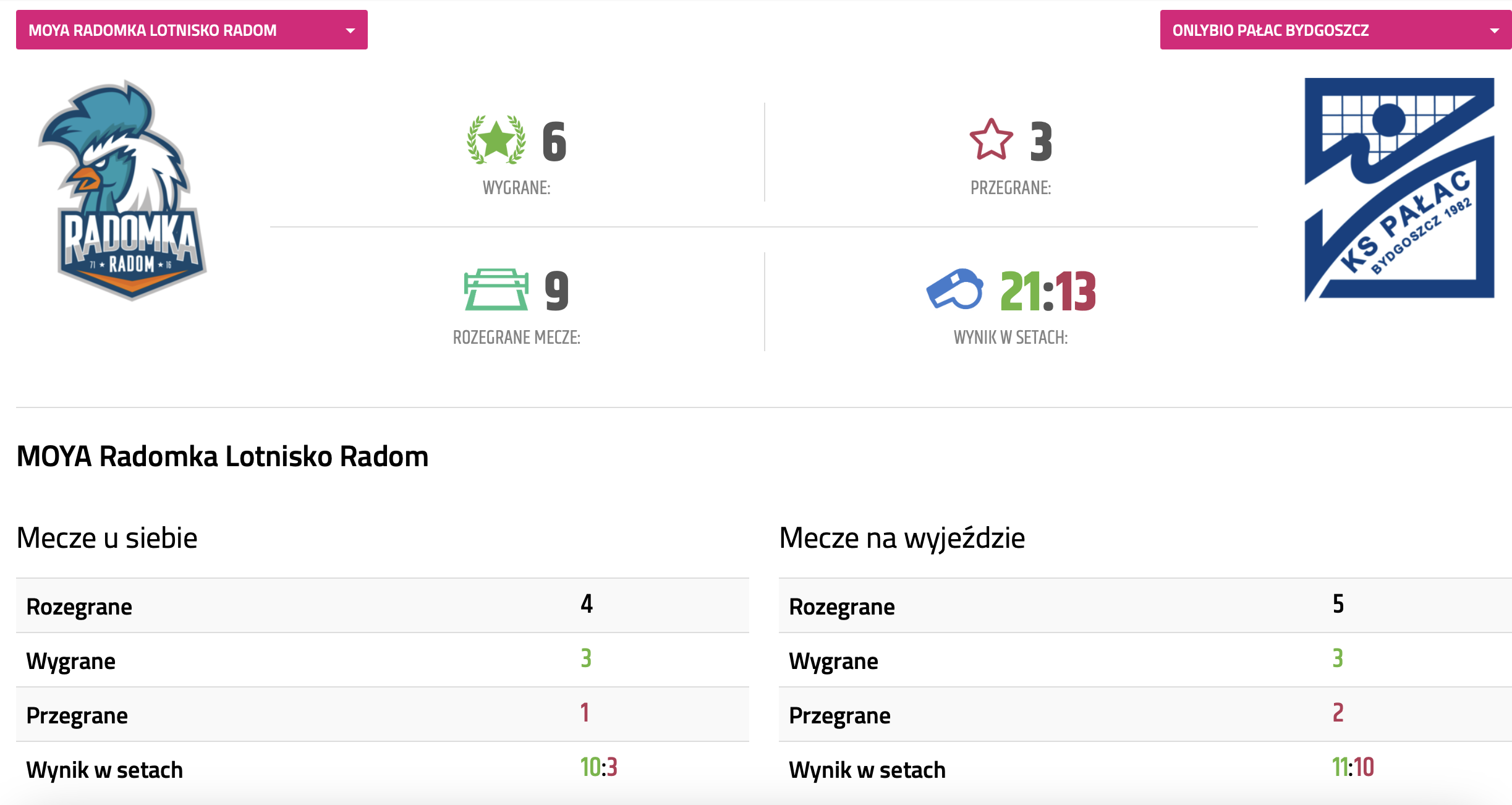Open the MOYA Radomka Lotnisko Radom team dropdown
Viewport: 1512px width, 805px height.
[192, 30]
